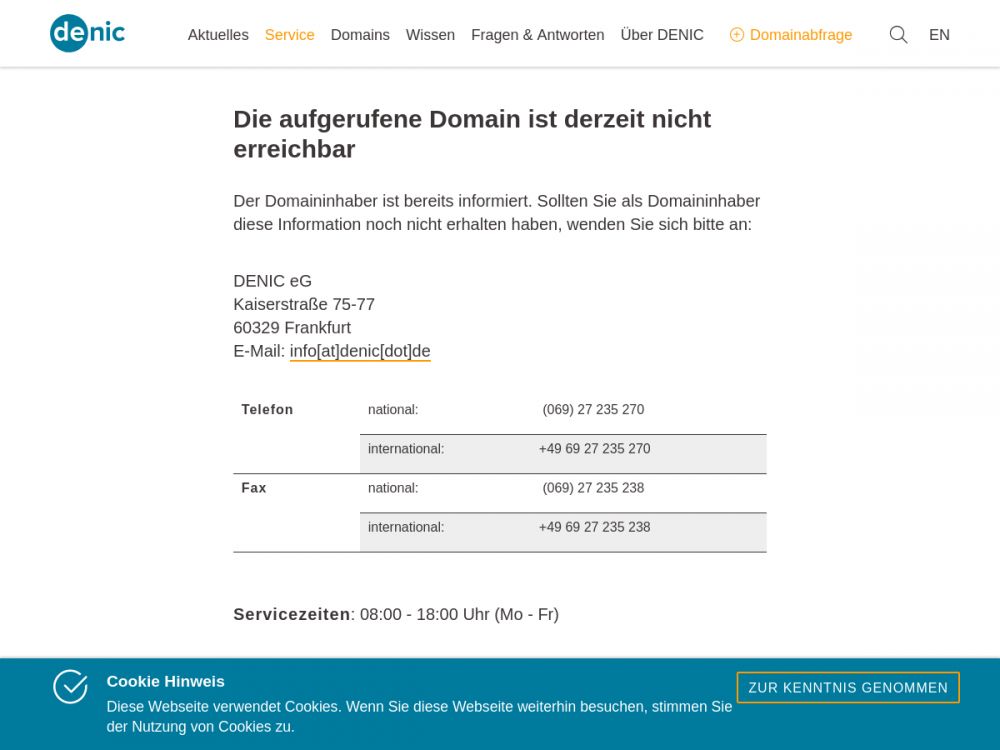1000x750 pixels.
Task: Click the cookie notice checkmark icon
Action: pyautogui.click(x=70, y=687)
